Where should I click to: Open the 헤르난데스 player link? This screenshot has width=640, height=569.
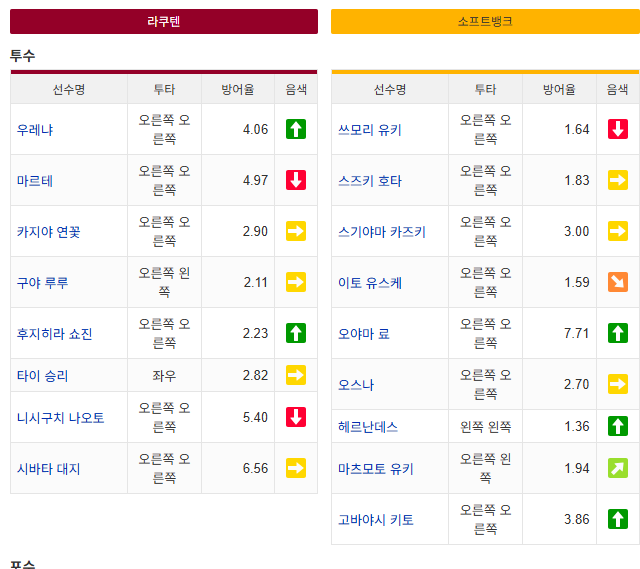pyautogui.click(x=368, y=427)
